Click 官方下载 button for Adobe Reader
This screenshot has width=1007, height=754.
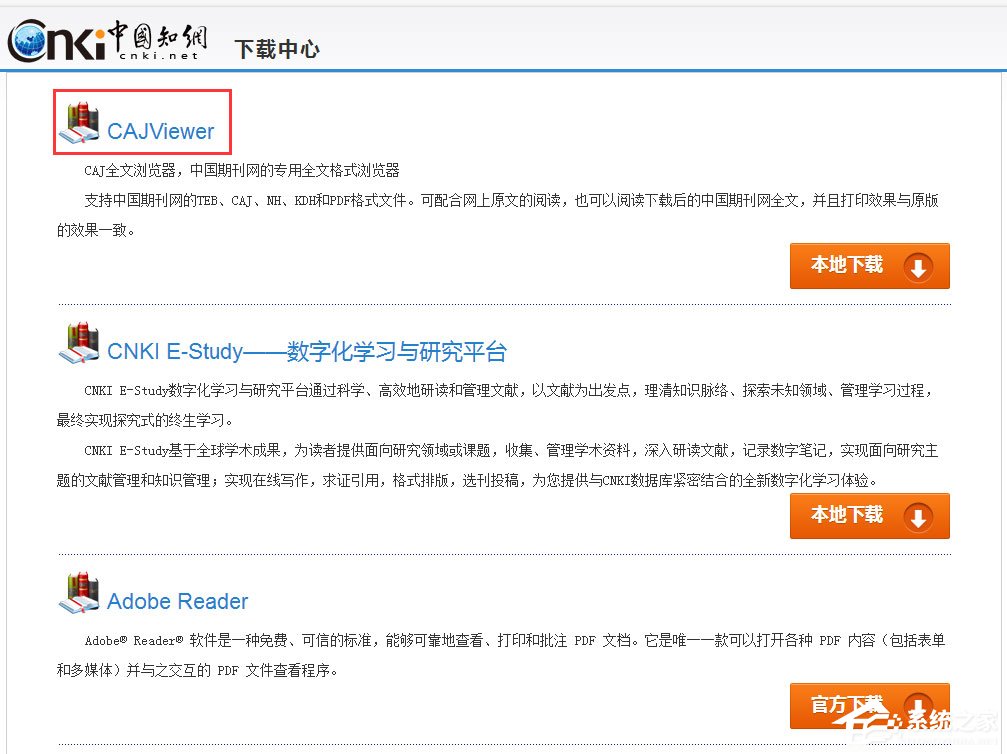click(x=870, y=706)
